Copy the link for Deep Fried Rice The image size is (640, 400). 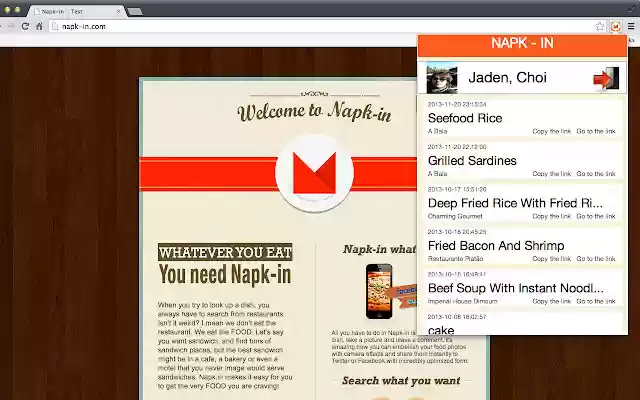click(x=551, y=216)
